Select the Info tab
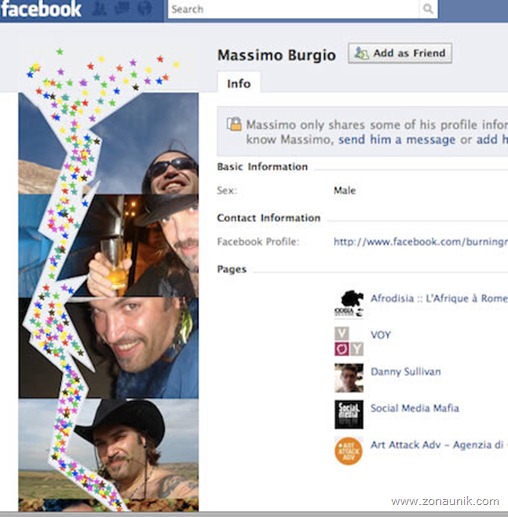 point(239,83)
